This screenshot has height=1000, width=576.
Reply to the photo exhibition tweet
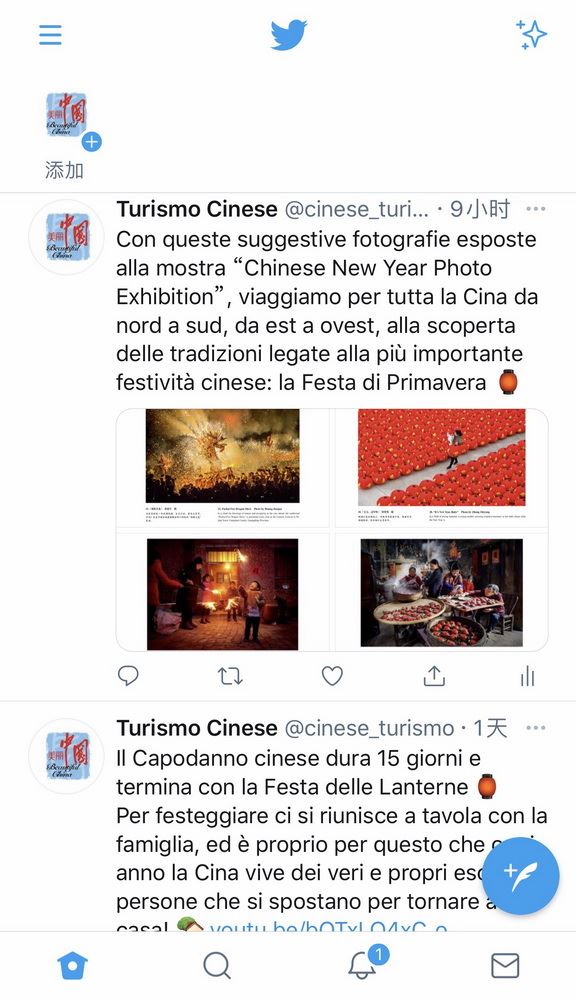point(128,675)
